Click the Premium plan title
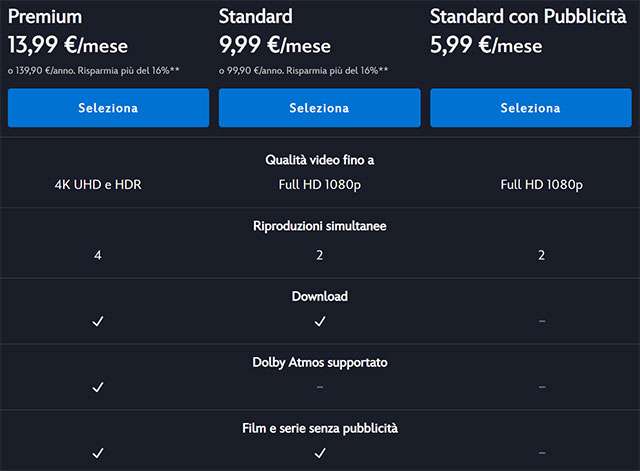Screen dimensions: 640x471 (x=45, y=17)
